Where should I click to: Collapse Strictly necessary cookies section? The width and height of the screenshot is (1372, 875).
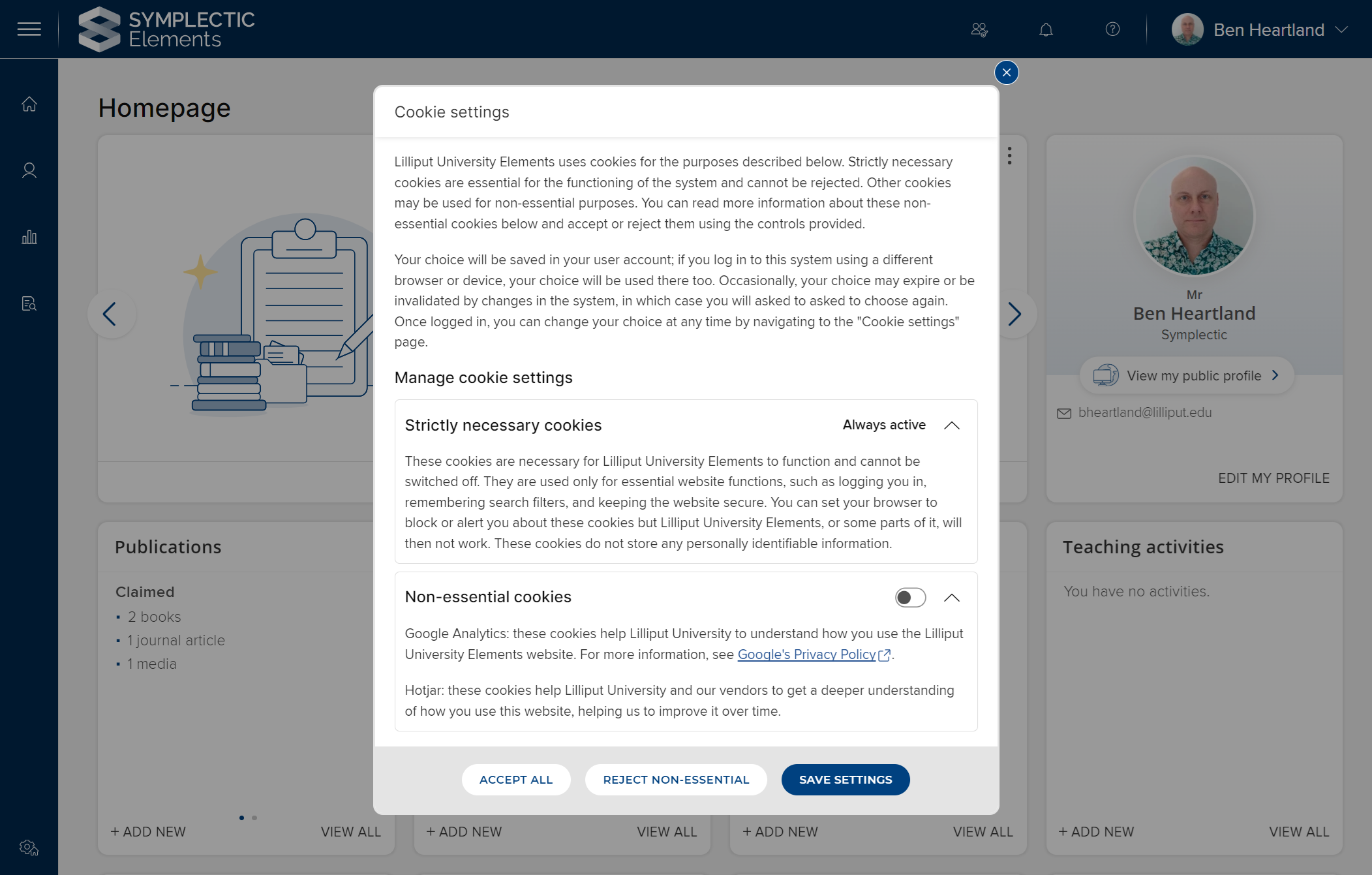click(952, 425)
